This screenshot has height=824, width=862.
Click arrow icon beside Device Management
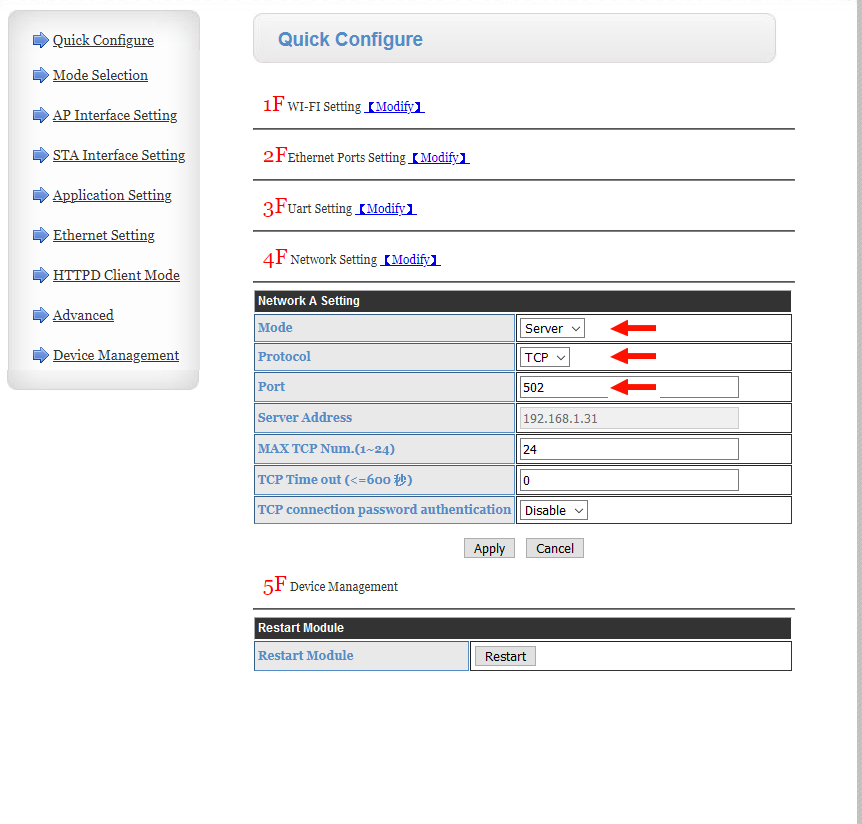(x=41, y=356)
